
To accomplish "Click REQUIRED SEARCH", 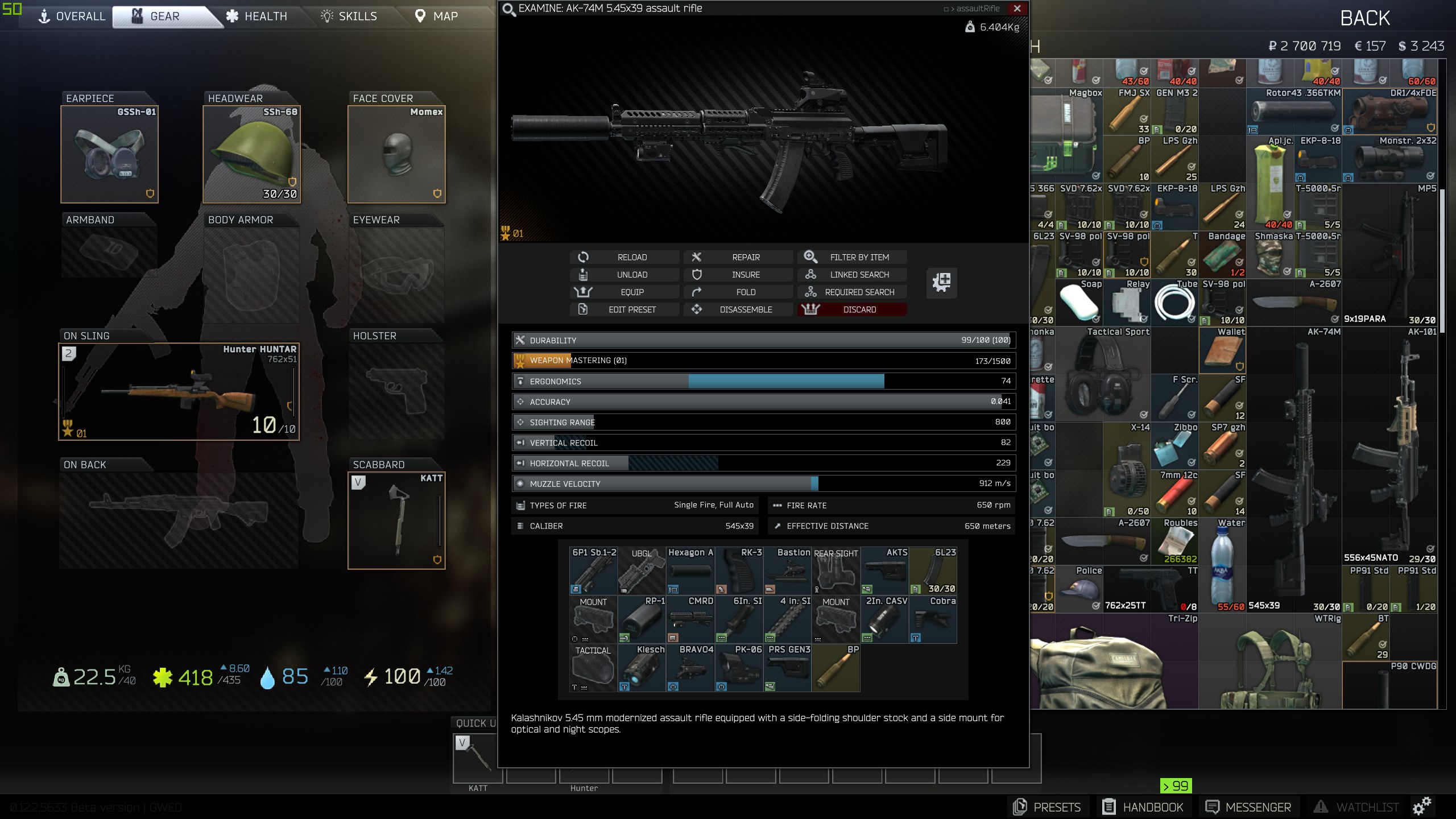I will pyautogui.click(x=852, y=292).
